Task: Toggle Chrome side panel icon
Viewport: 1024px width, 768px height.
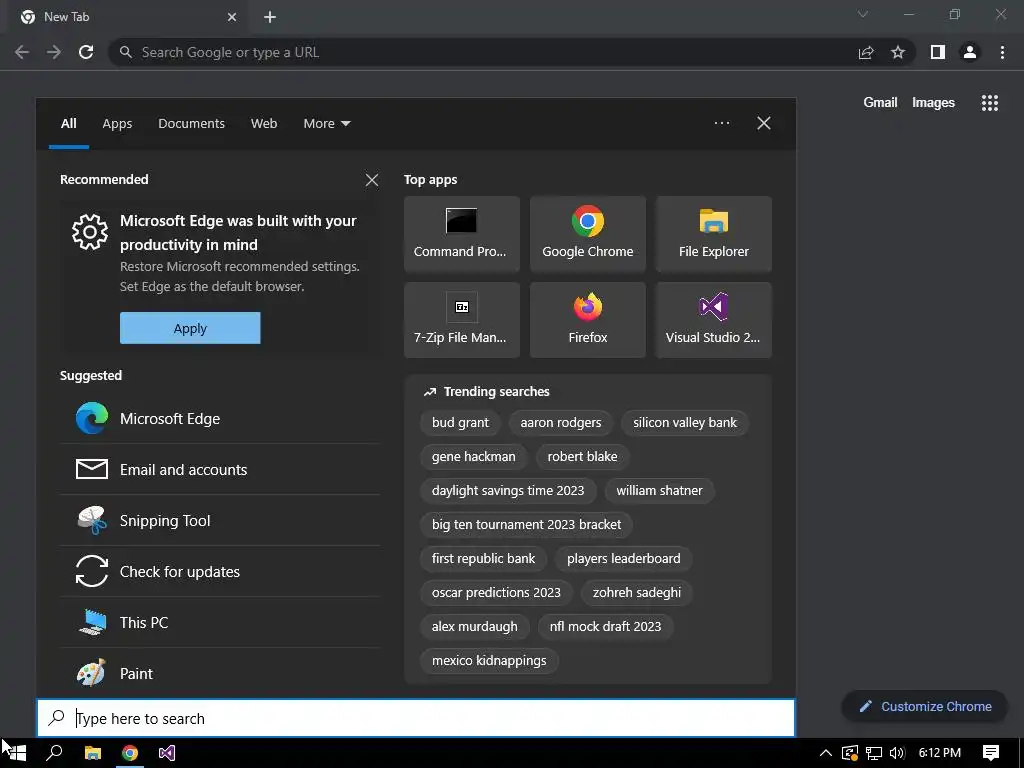Action: (938, 52)
